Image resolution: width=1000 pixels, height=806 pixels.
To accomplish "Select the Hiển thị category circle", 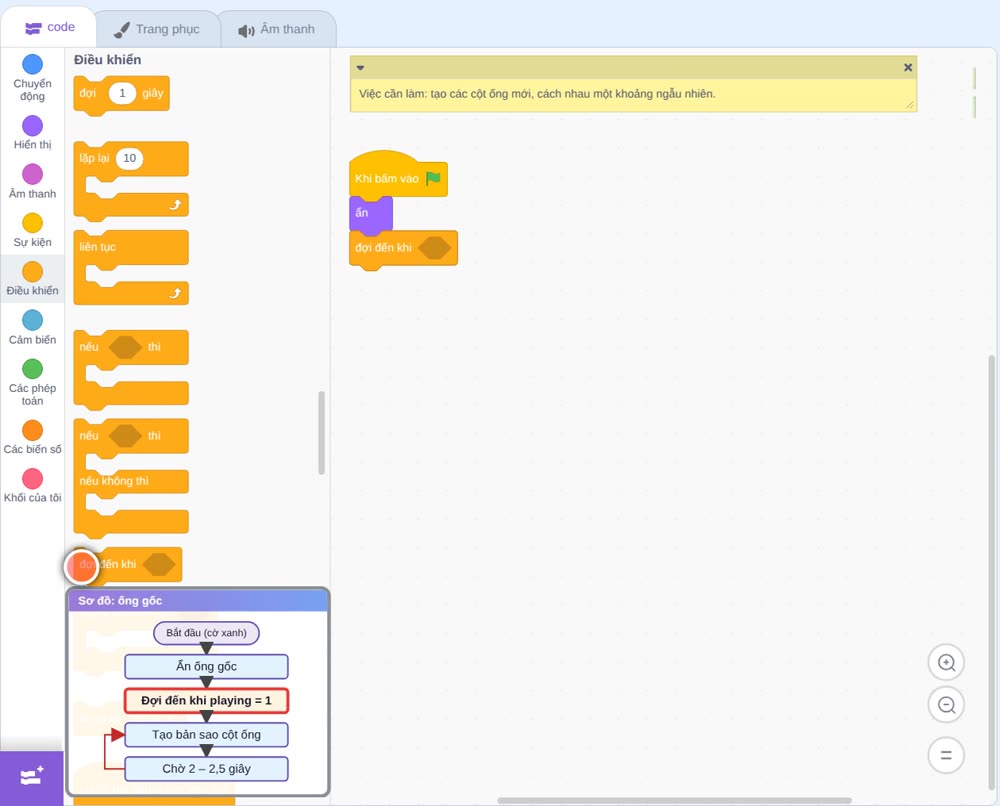I will 33,126.
